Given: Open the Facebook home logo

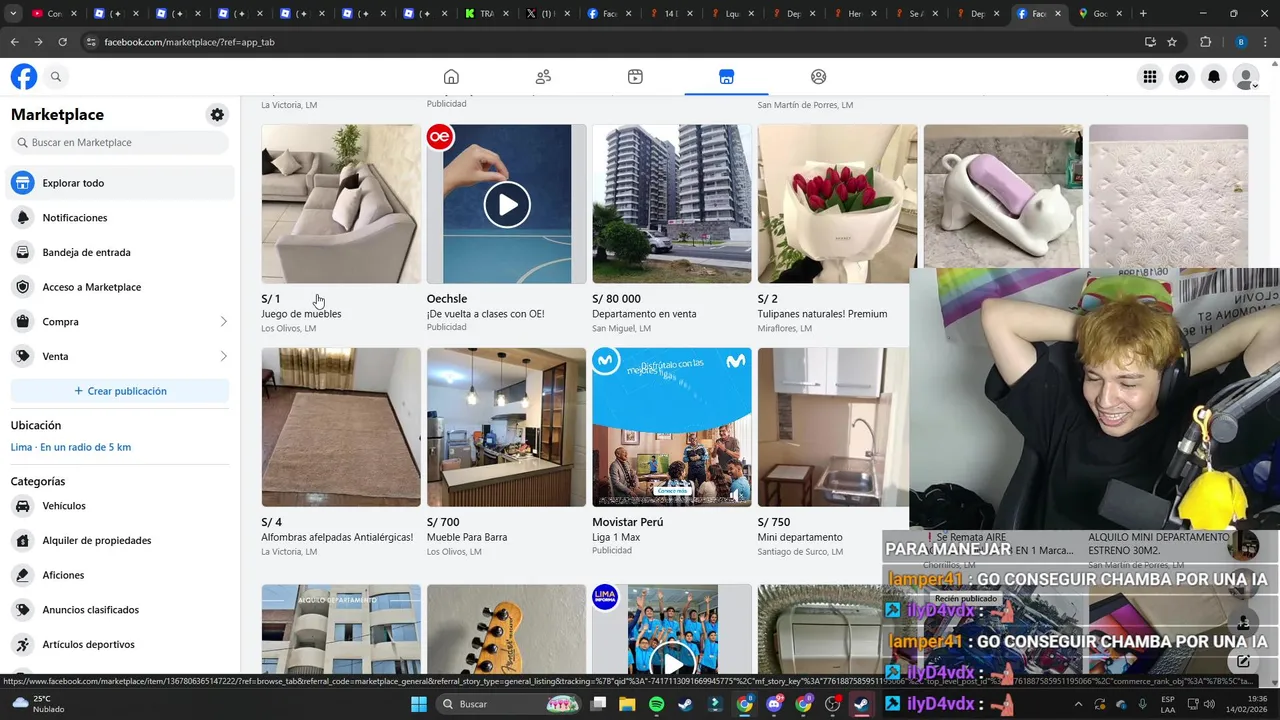Looking at the screenshot, I should (24, 77).
